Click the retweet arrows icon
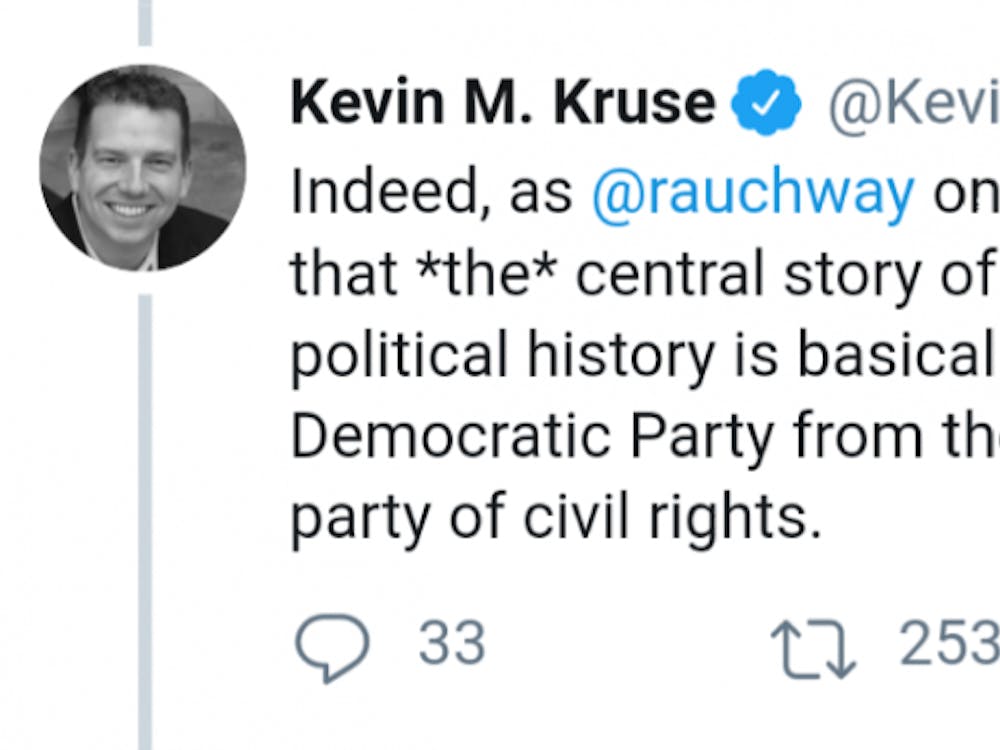This screenshot has width=1000, height=750. tap(813, 646)
